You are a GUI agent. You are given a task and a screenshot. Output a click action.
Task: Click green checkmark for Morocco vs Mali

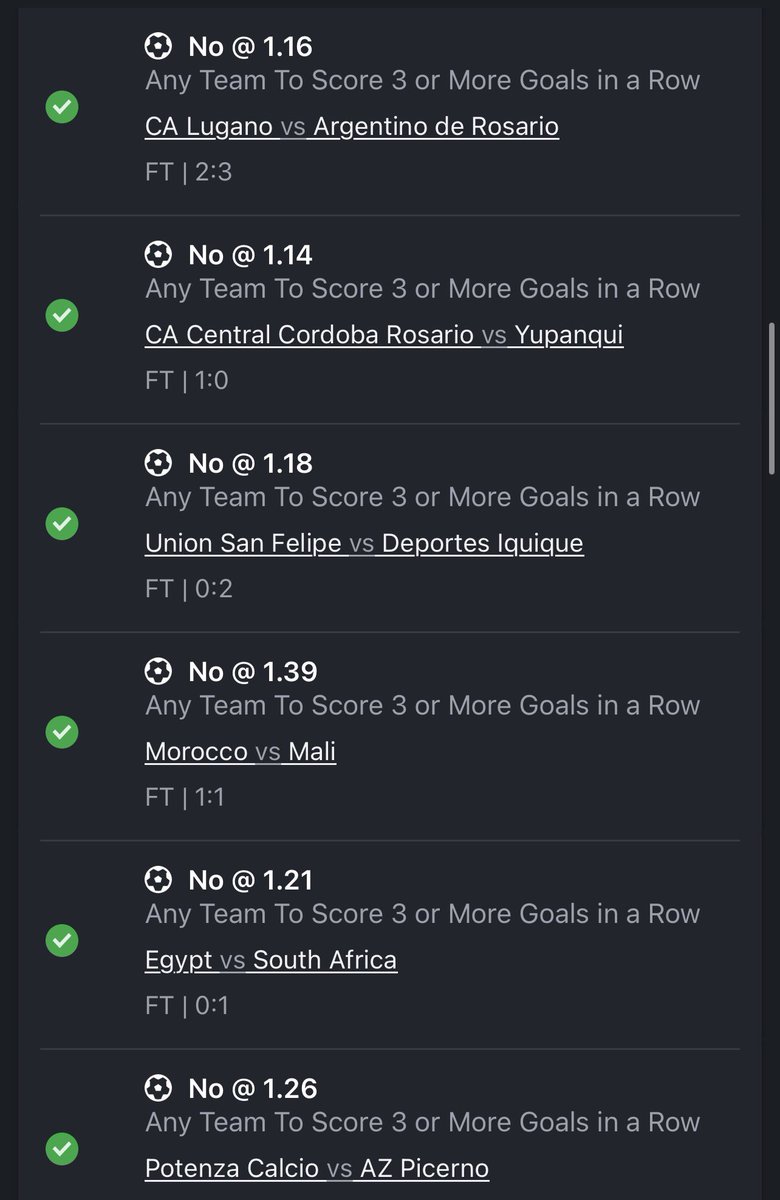62,732
